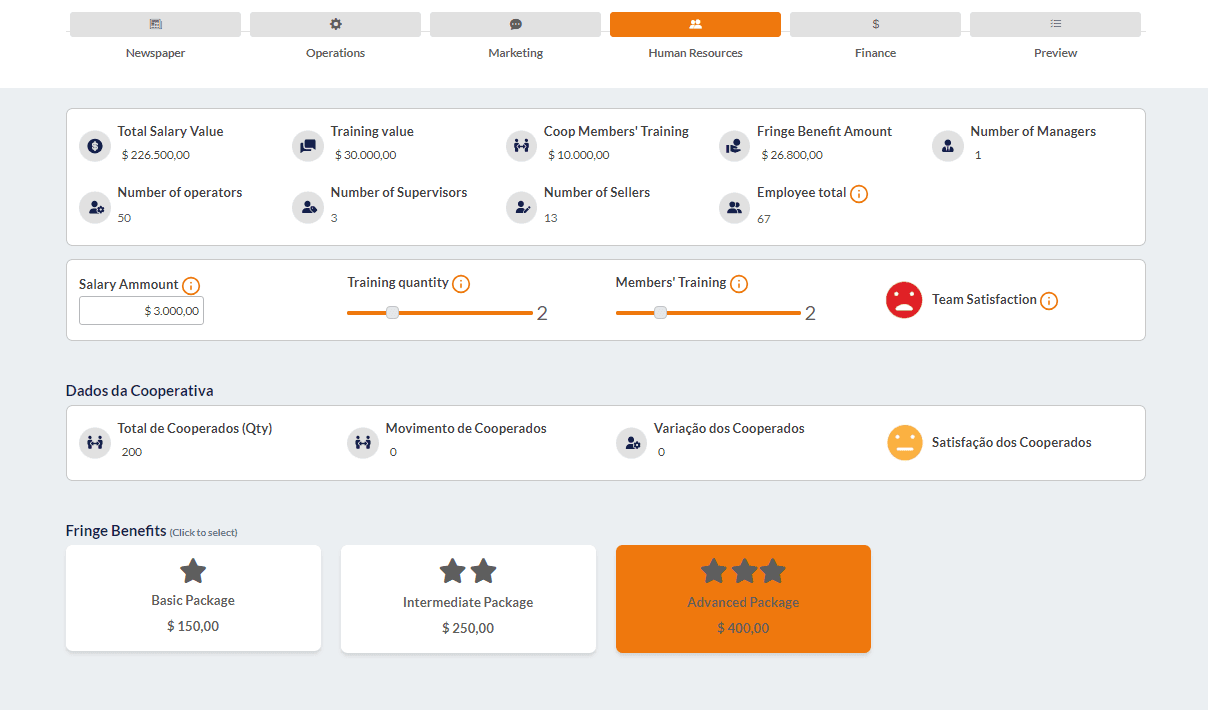Select the Advanced Package card
The image size is (1208, 710).
[743, 598]
